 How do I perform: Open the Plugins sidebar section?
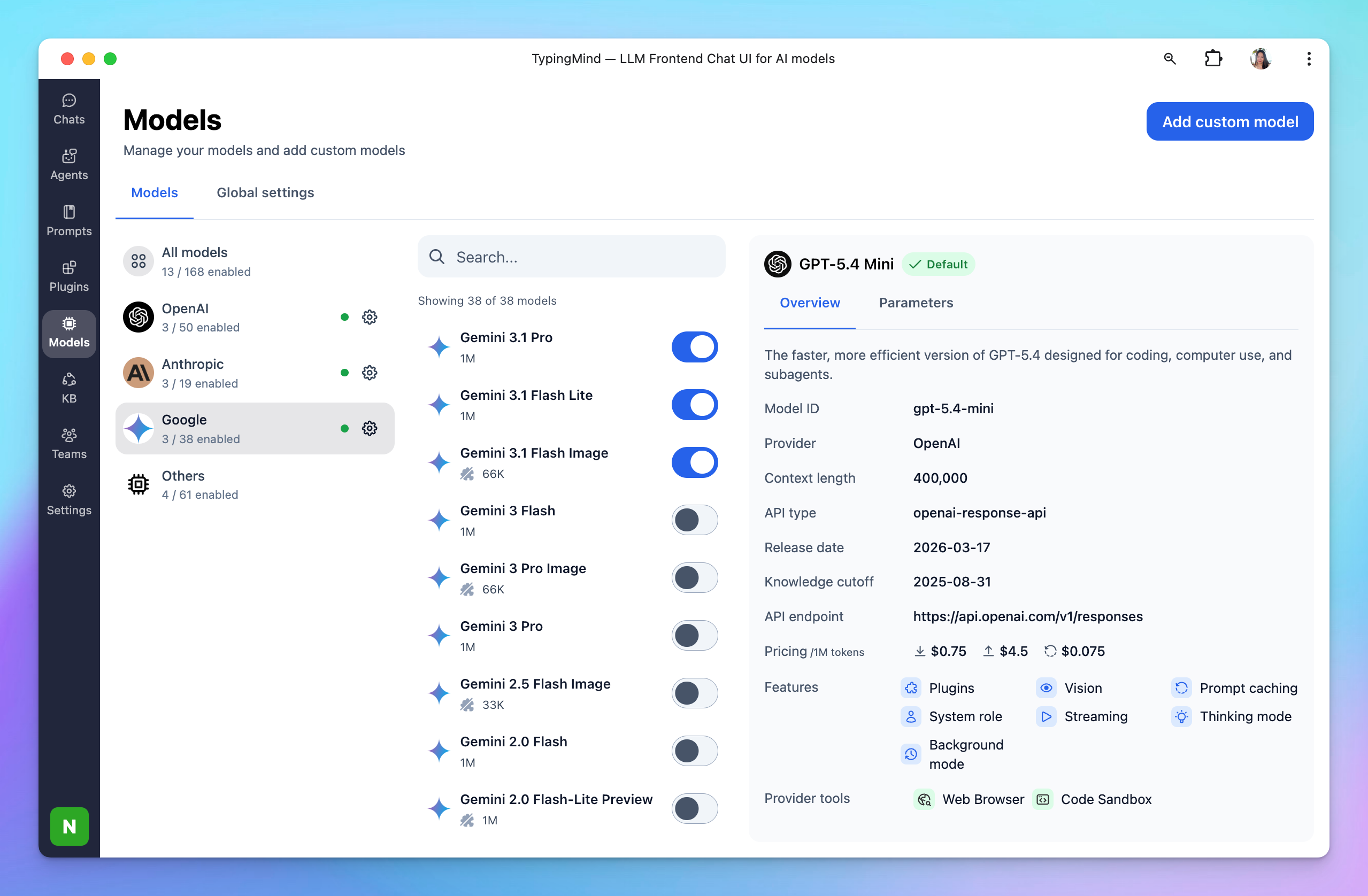(69, 276)
